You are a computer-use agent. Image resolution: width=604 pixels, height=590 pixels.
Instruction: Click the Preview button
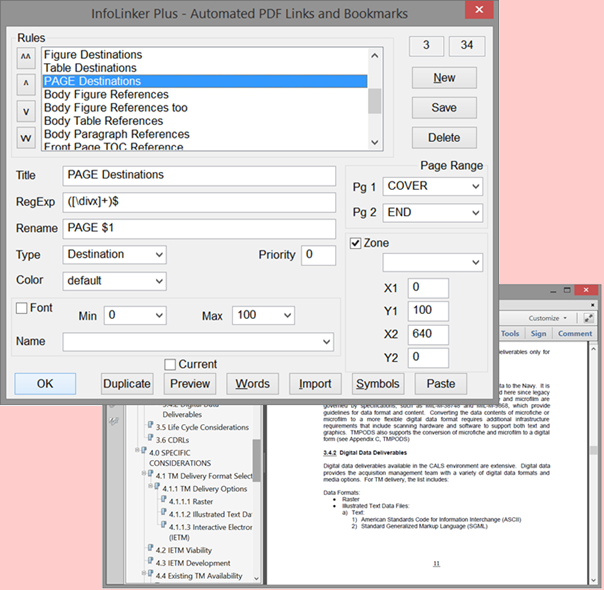click(190, 384)
